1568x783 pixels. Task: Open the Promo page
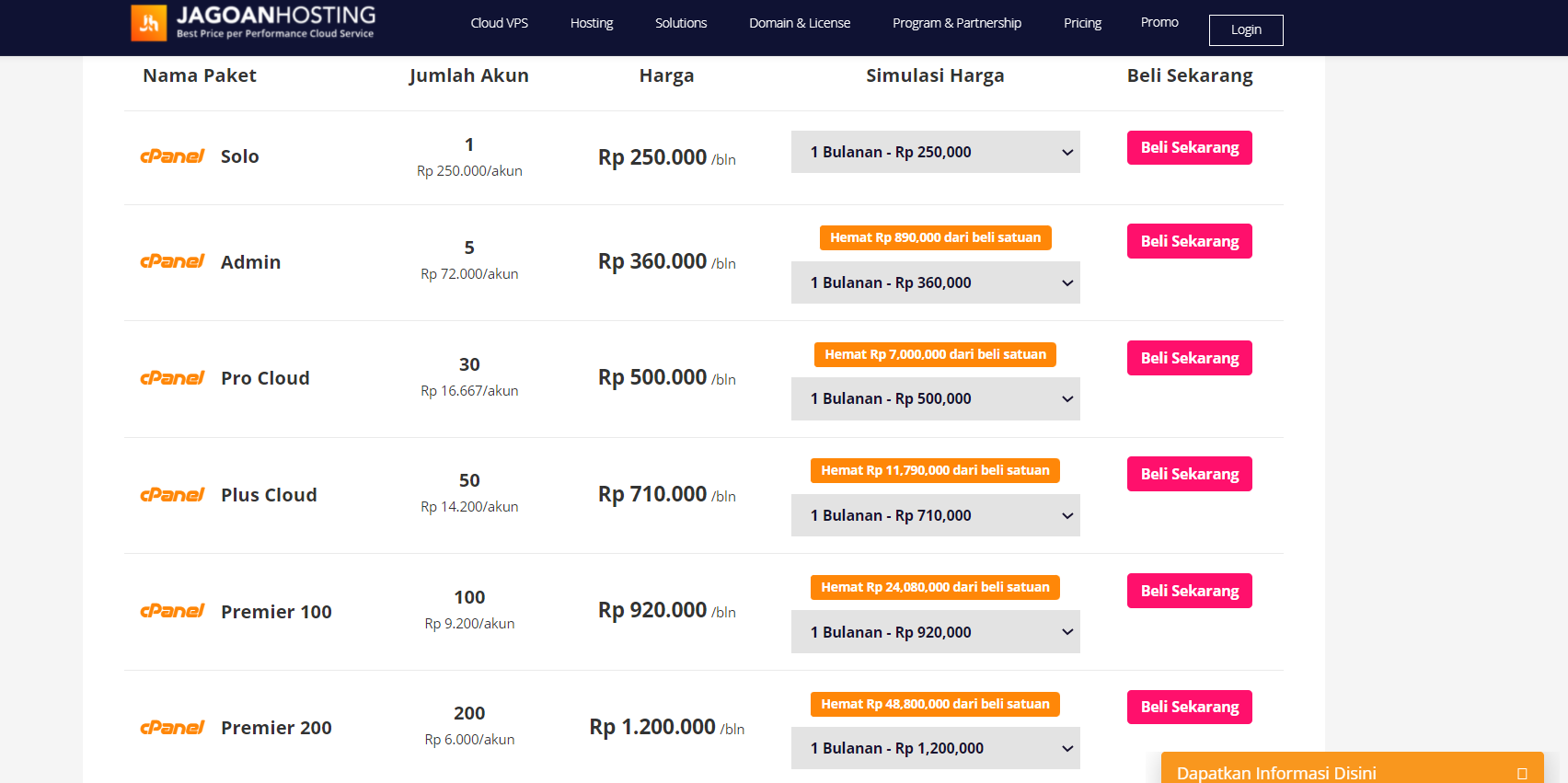coord(1159,22)
